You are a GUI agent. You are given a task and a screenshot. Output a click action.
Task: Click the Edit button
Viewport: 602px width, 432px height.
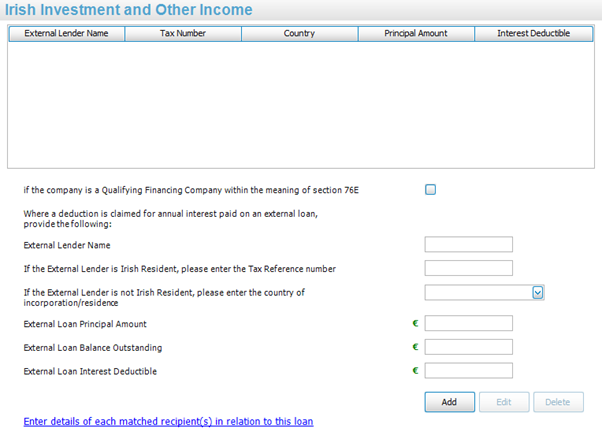click(502, 402)
